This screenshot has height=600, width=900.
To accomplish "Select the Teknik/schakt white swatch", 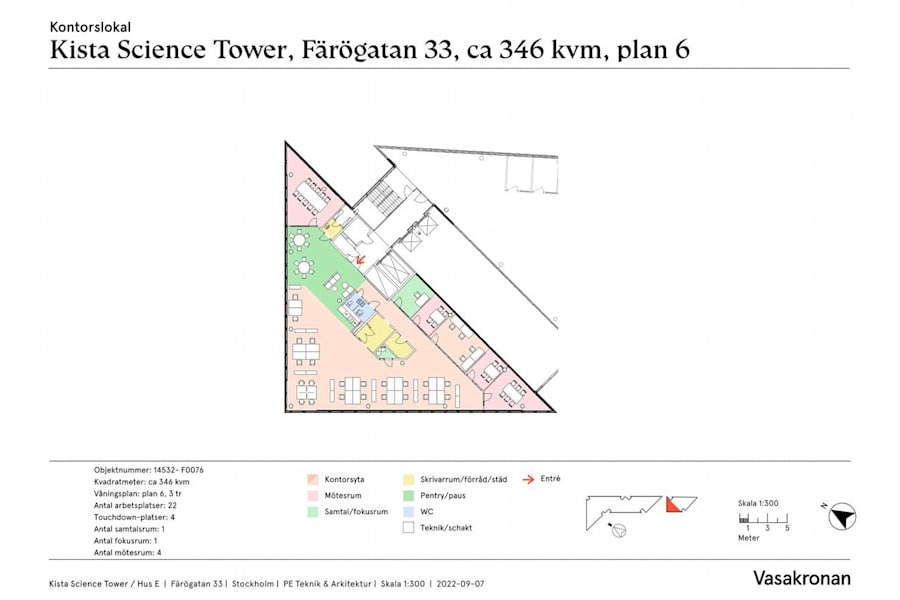I will pos(407,528).
